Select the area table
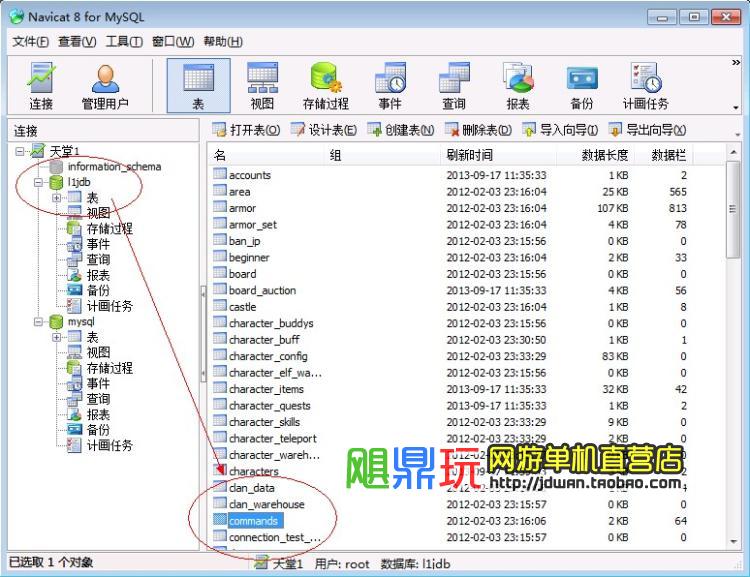Screen dimensions: 750x577 (239, 192)
